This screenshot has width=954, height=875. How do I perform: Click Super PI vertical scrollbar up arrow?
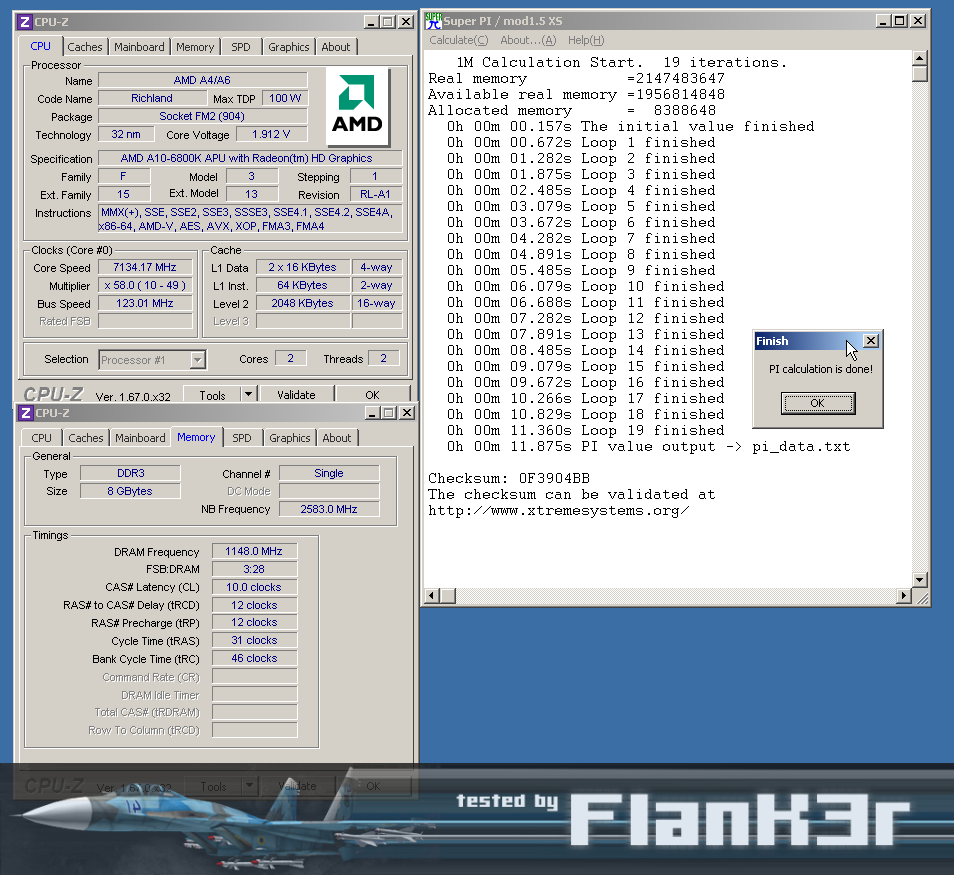coord(920,58)
